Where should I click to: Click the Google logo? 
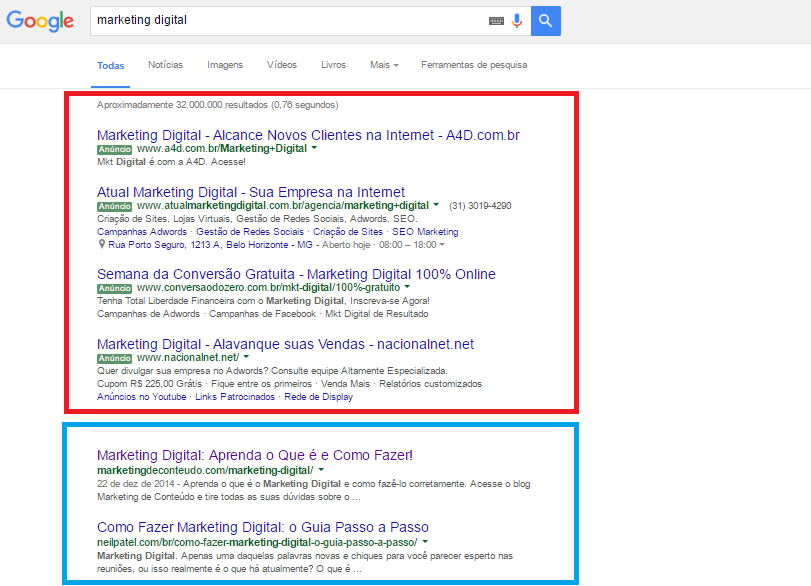pyautogui.click(x=40, y=21)
